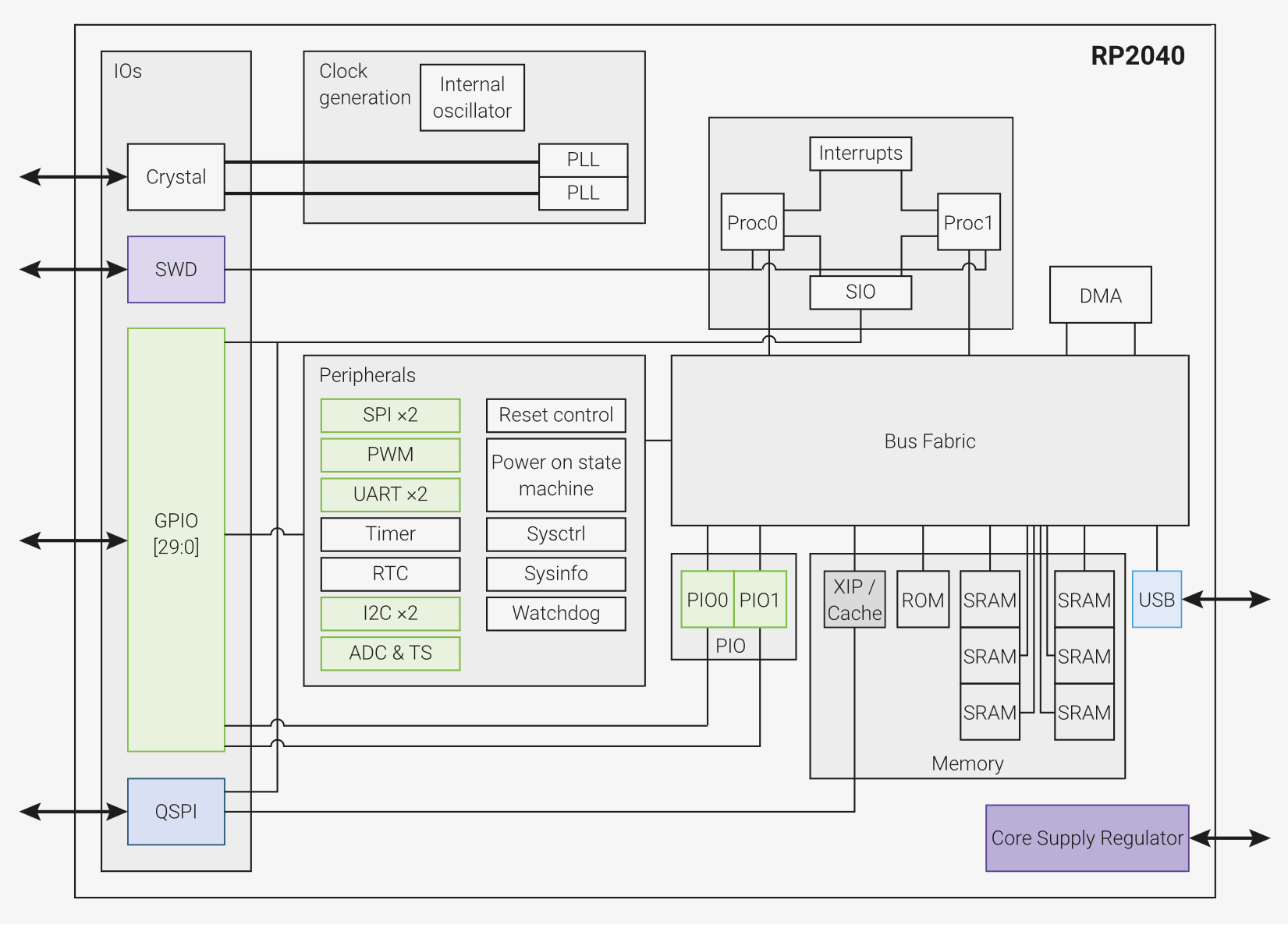The height and width of the screenshot is (928, 1288).
Task: Select the QSPI block
Action: coord(176,812)
